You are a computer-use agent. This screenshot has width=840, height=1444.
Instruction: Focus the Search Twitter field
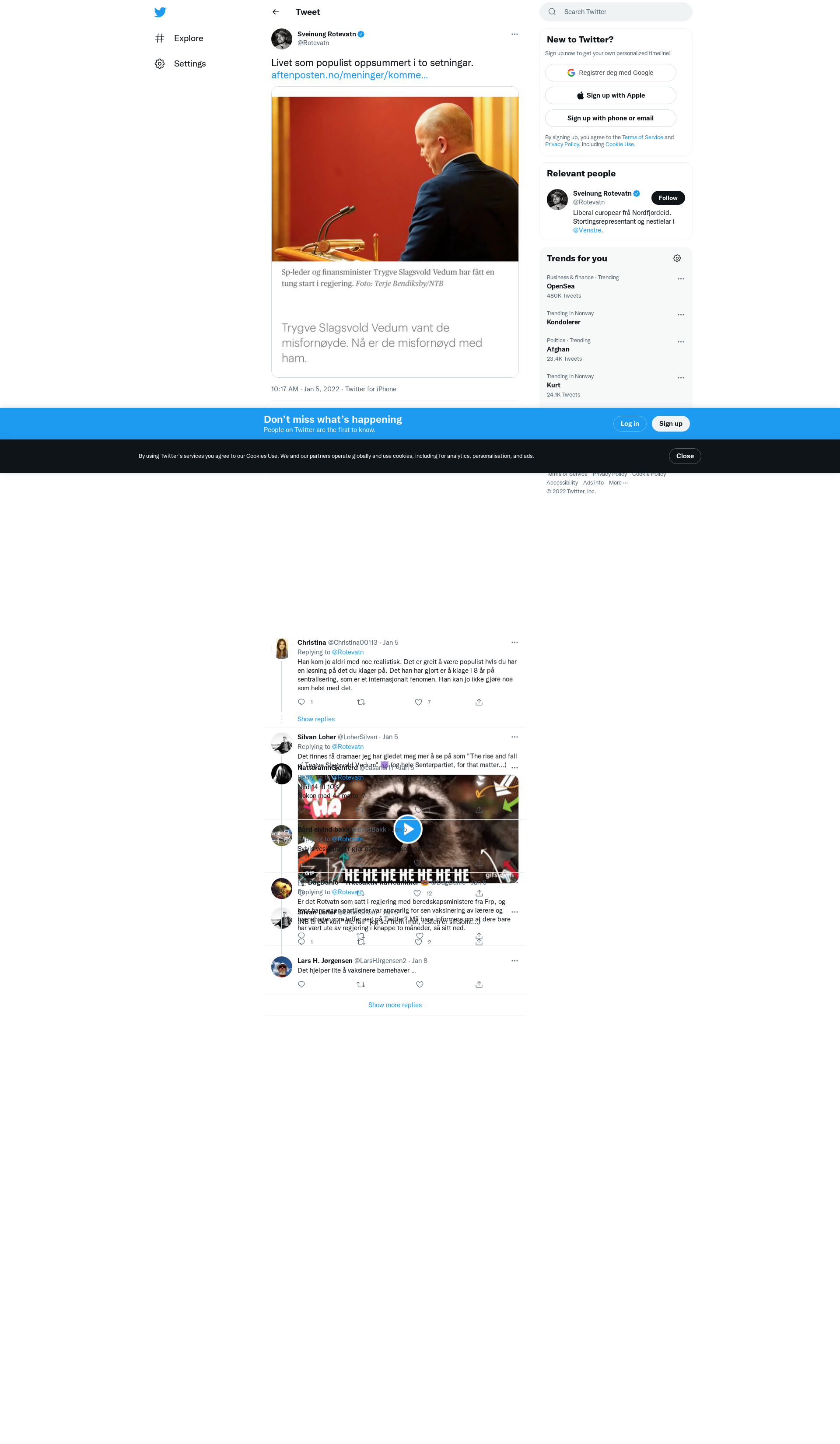(x=616, y=12)
